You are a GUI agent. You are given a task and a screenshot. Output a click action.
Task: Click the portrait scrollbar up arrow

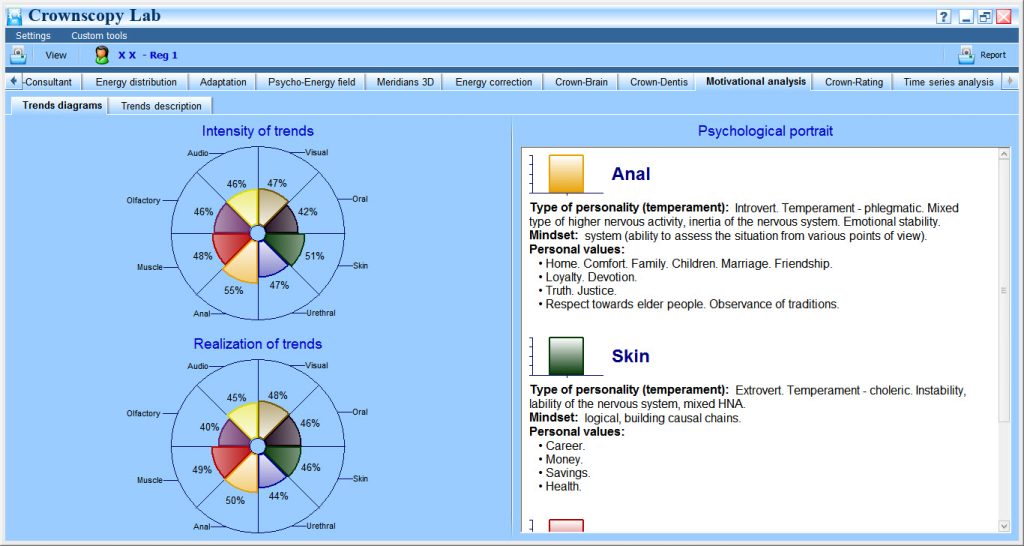click(1004, 154)
